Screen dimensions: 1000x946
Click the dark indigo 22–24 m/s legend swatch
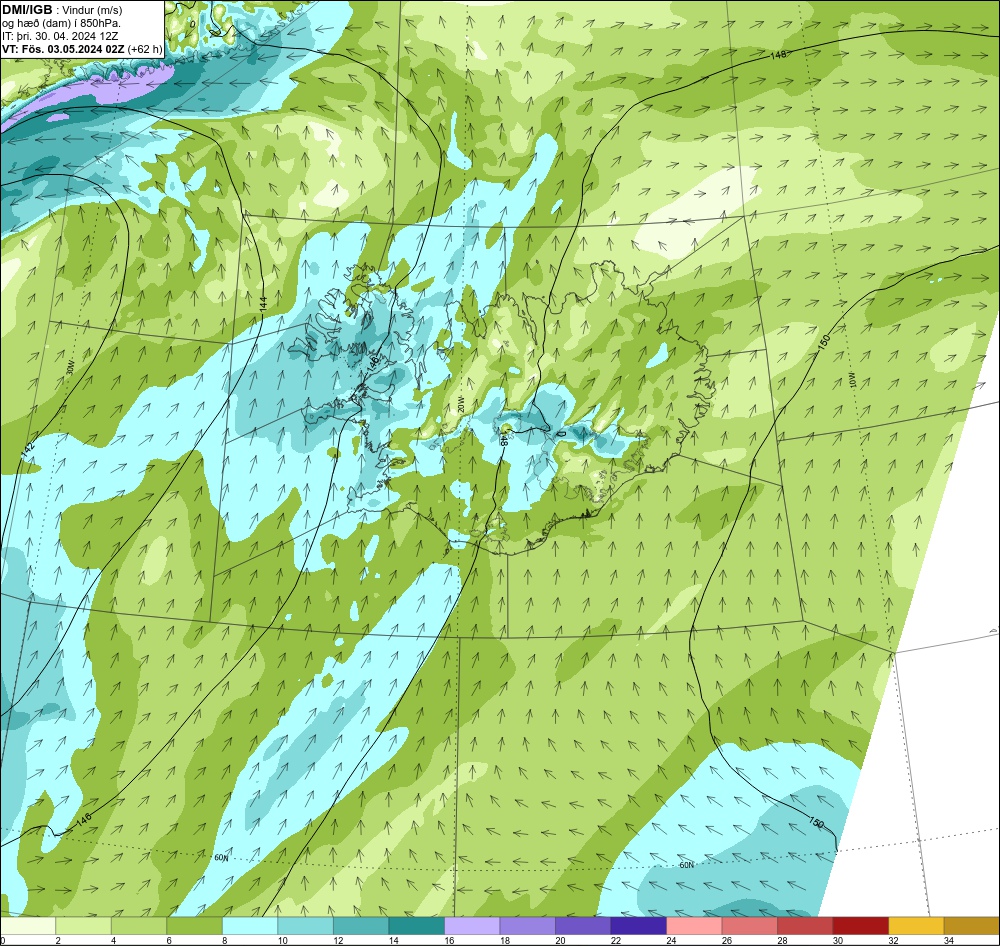(638, 926)
